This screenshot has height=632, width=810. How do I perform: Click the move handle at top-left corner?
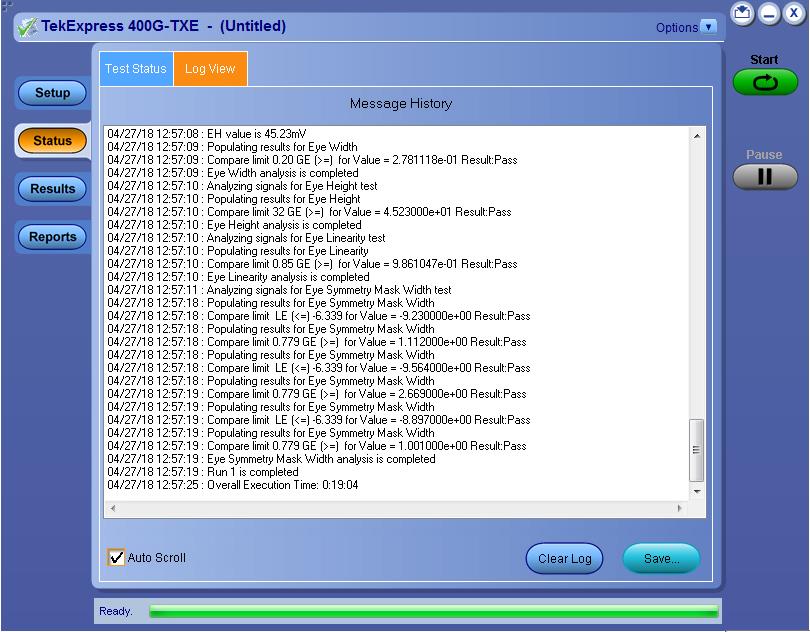[6, 6]
